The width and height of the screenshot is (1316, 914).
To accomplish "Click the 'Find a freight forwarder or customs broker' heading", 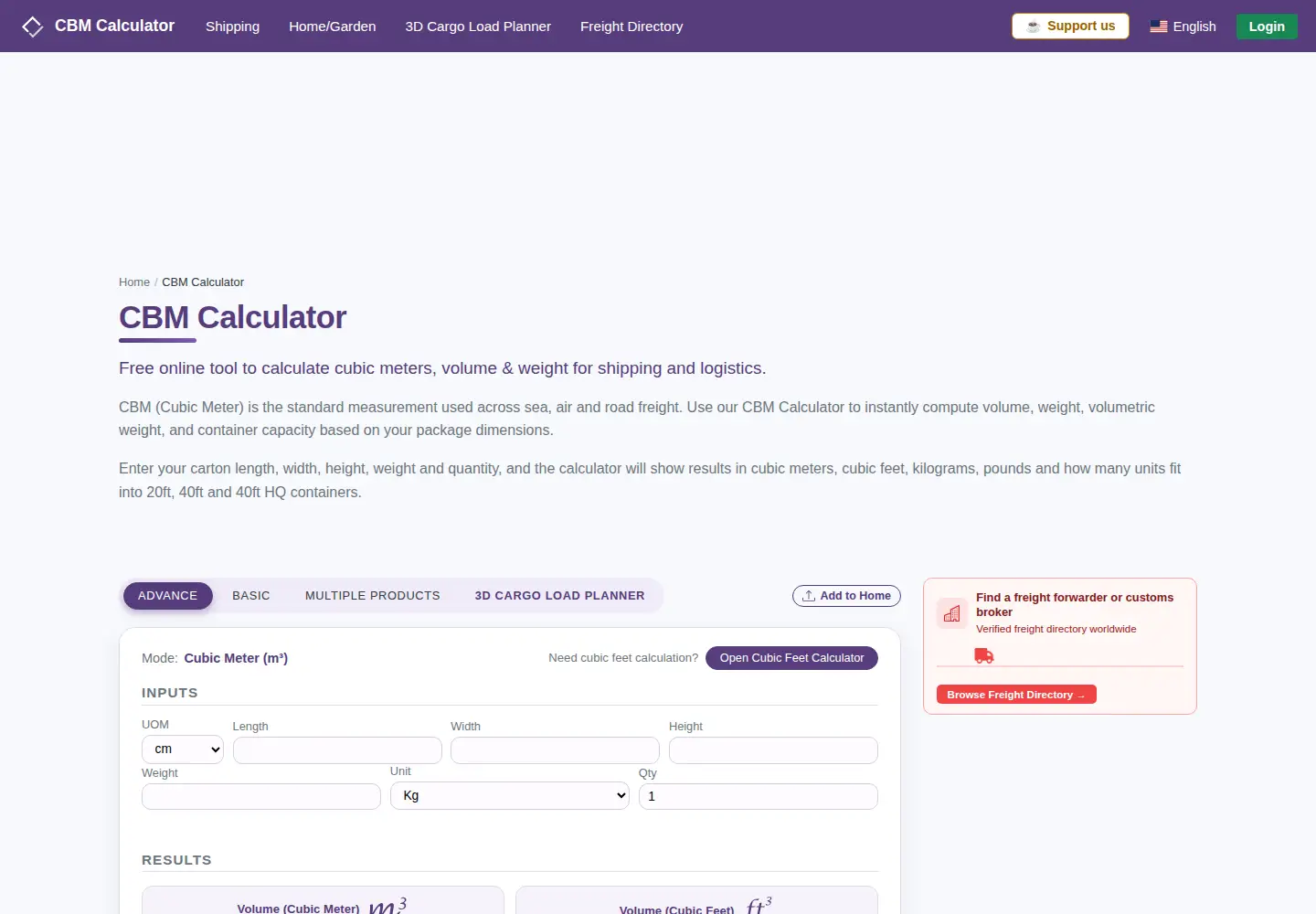I will click(x=1075, y=605).
